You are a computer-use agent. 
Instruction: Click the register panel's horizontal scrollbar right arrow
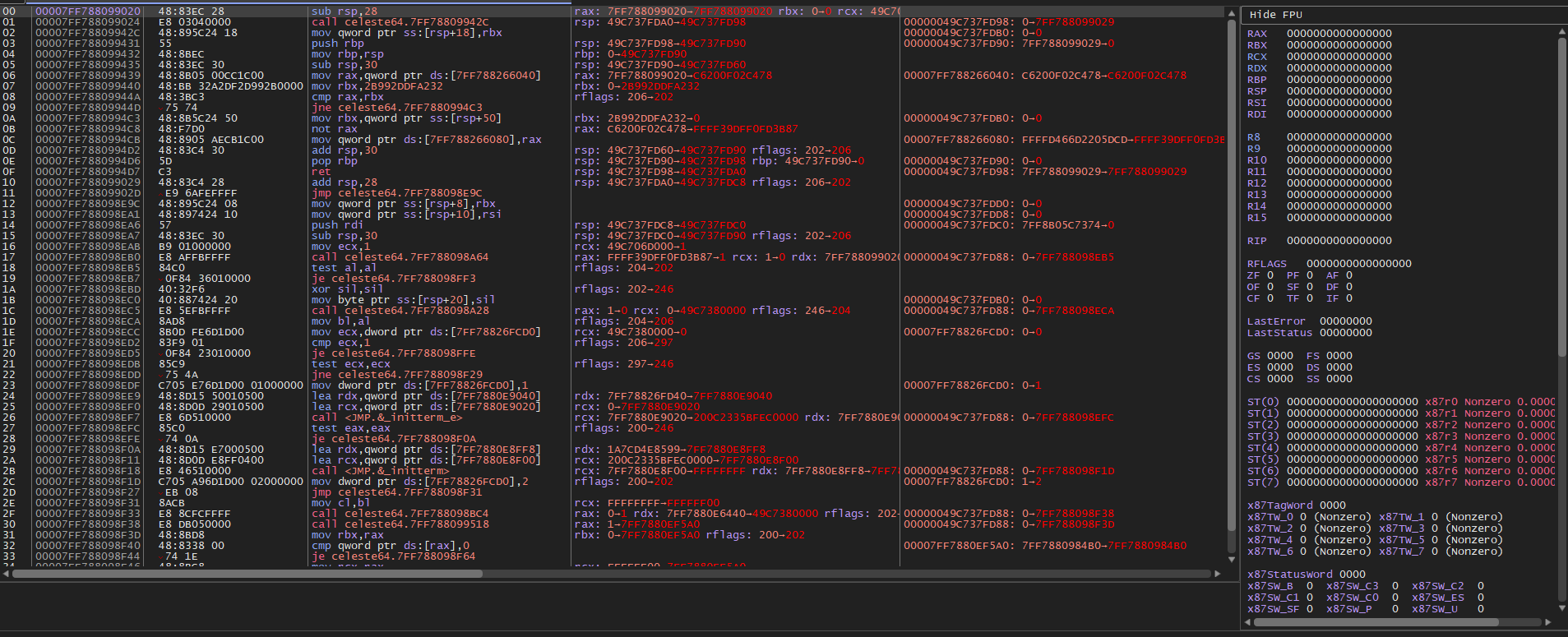point(1549,622)
